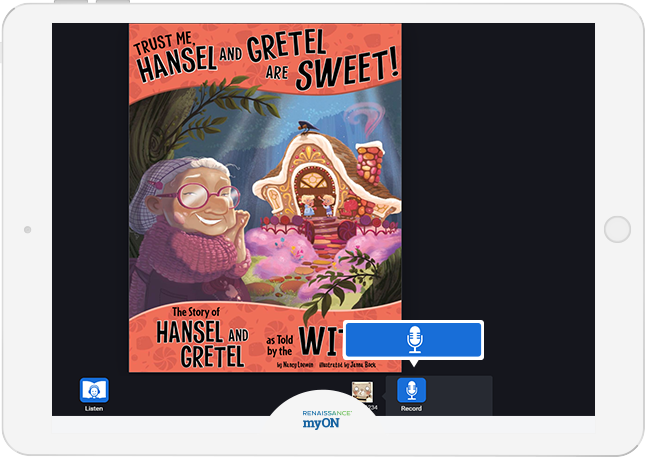This screenshot has width=645, height=457.
Task: Open the user avatar thumbnail beside Record
Action: [x=362, y=392]
